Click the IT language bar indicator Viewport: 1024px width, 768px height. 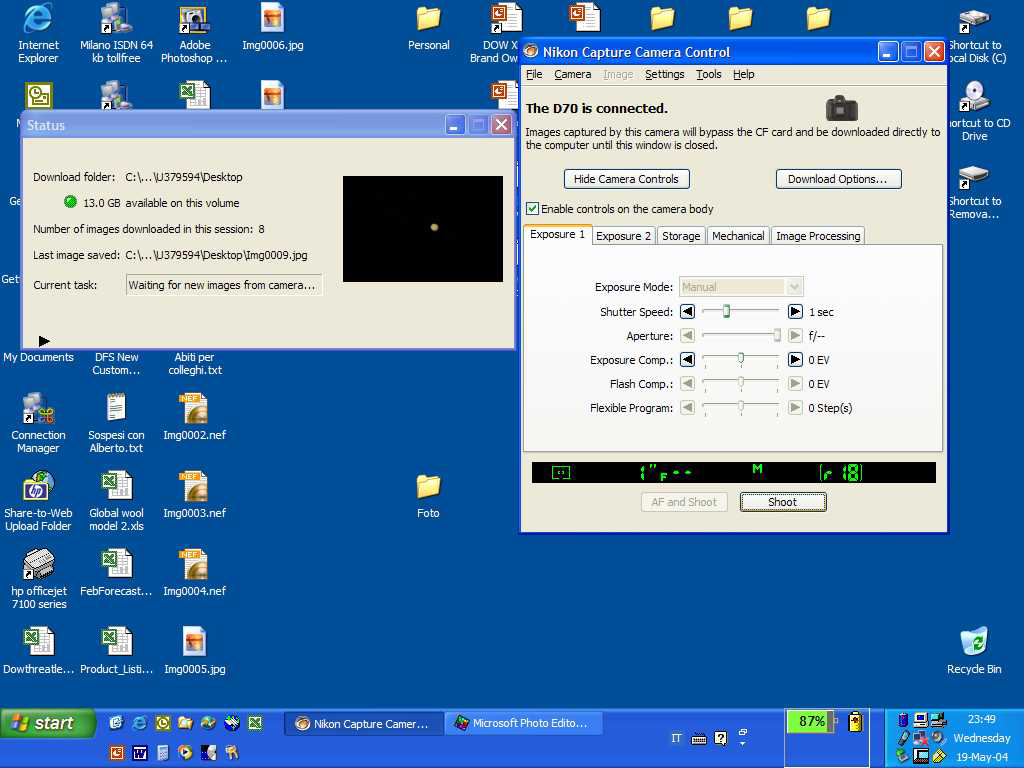tap(677, 738)
